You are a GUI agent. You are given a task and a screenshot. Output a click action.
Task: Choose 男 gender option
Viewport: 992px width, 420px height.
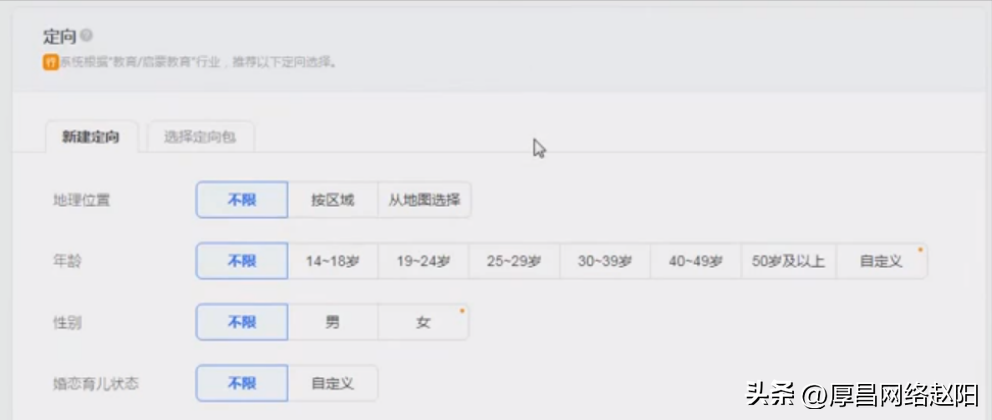[333, 322]
